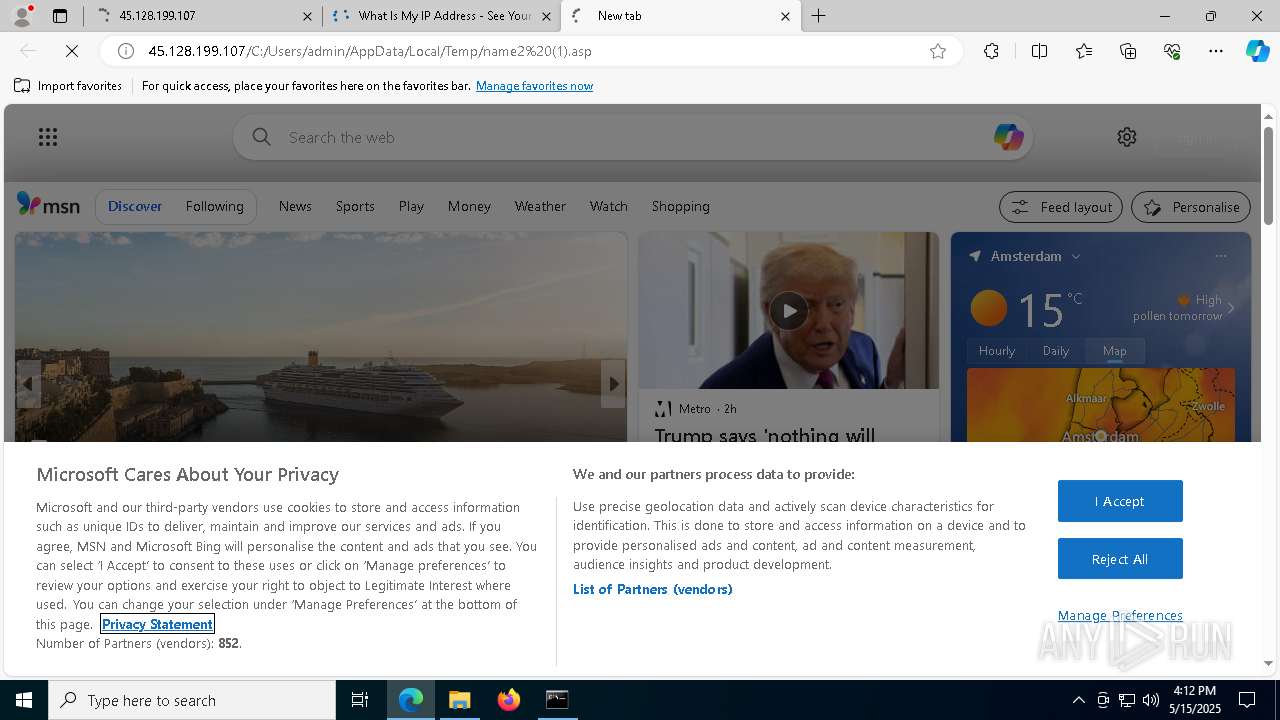Open the Money menu item

(x=469, y=206)
